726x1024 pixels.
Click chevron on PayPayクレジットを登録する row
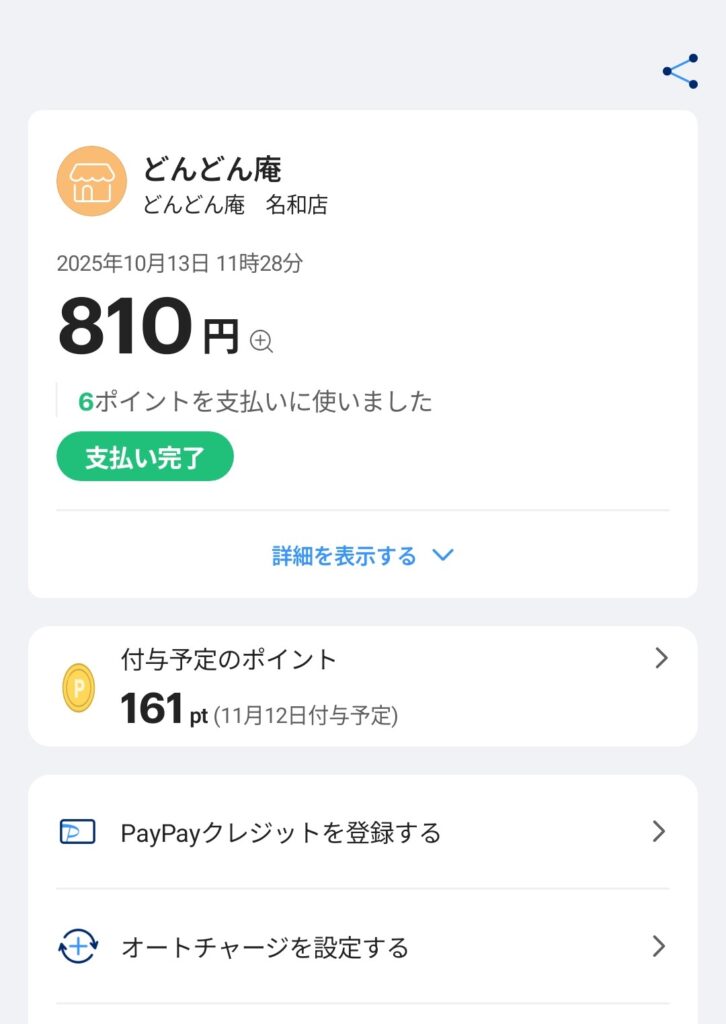point(658,832)
